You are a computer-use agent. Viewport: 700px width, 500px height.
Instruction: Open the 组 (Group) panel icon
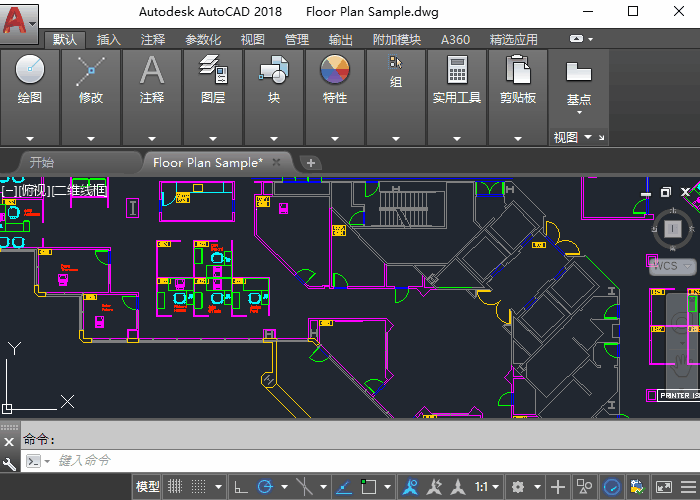click(396, 62)
